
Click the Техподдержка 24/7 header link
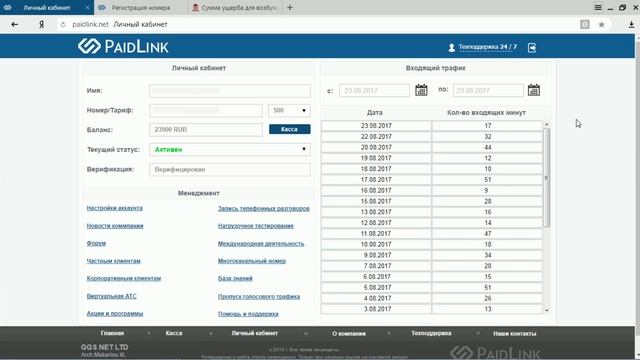pos(487,47)
